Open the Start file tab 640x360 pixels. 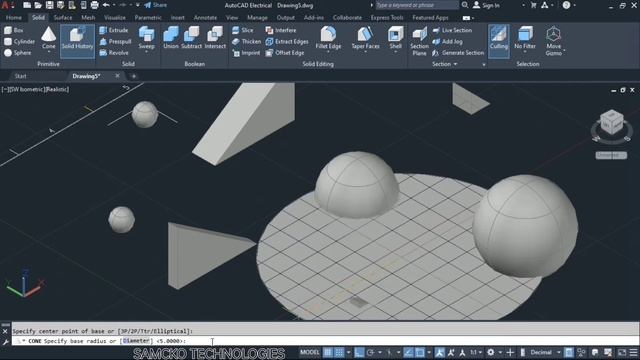tap(20, 76)
